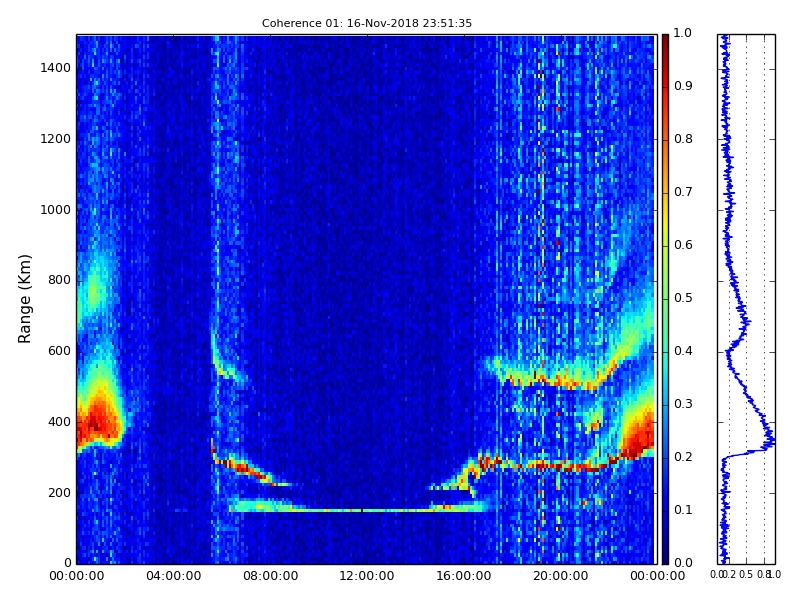Click the 16:00:00 time axis label
800x600 pixels.
point(464,576)
